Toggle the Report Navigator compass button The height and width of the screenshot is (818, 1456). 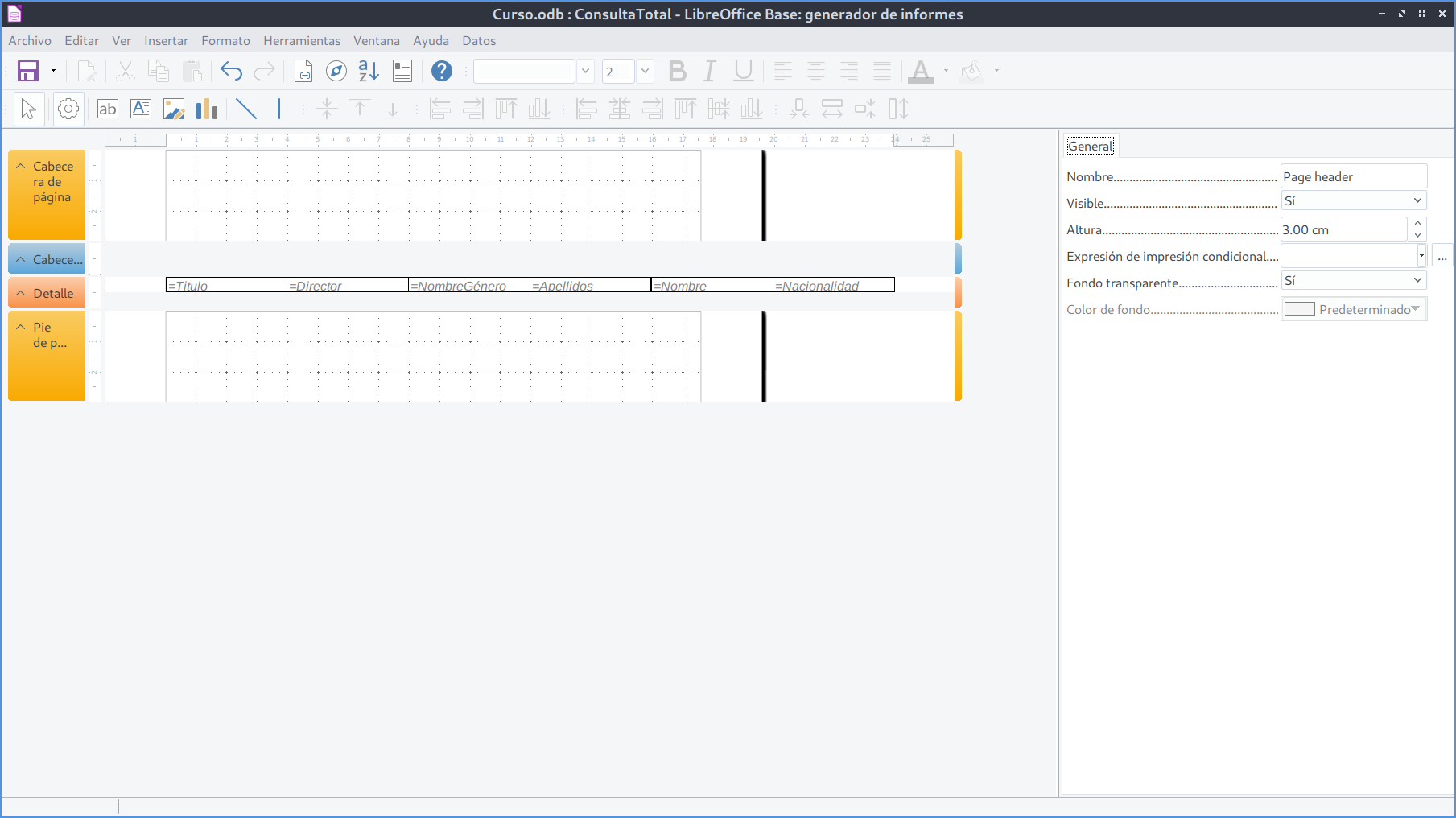336,72
